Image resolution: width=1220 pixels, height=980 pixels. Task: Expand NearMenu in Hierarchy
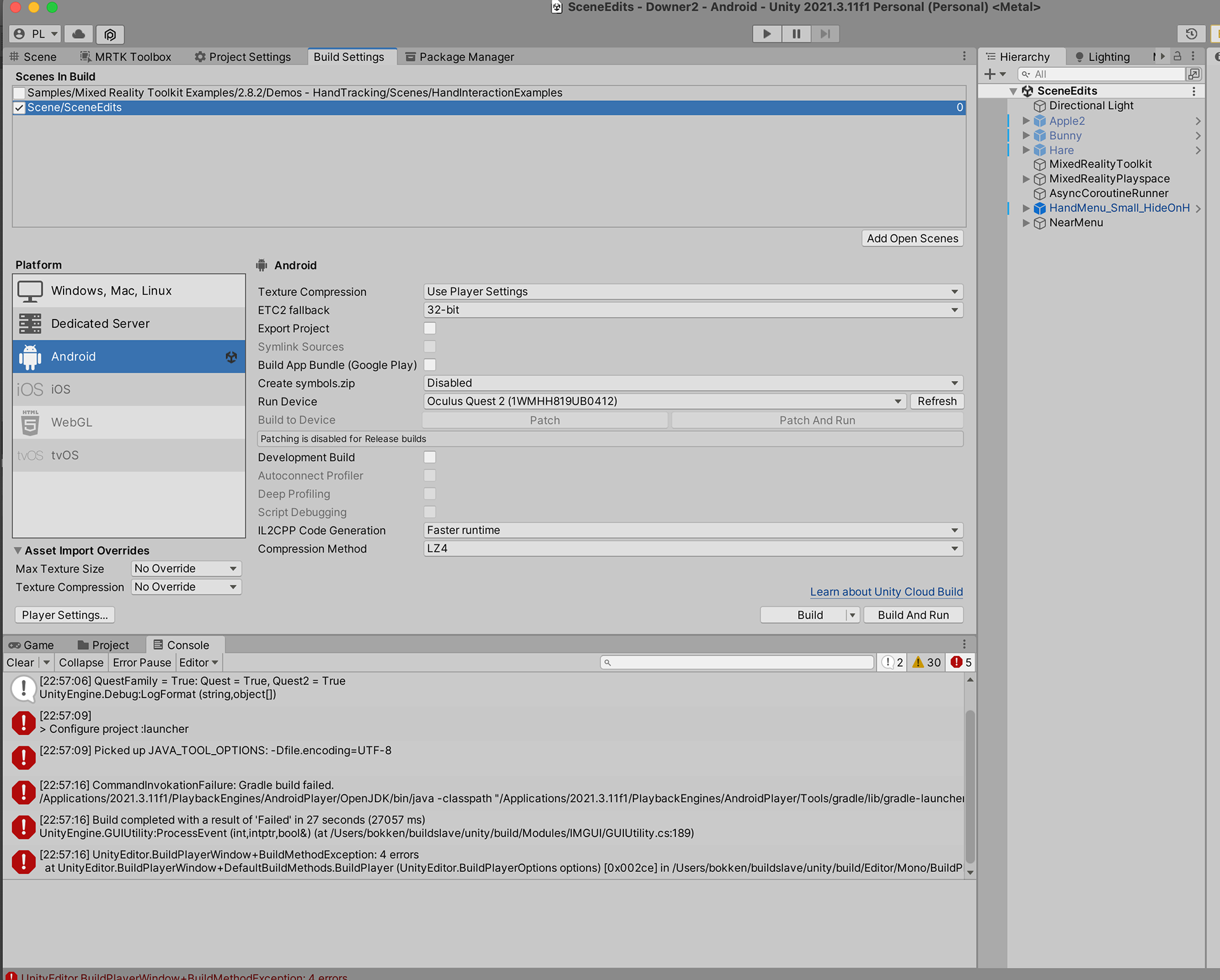(x=1026, y=223)
